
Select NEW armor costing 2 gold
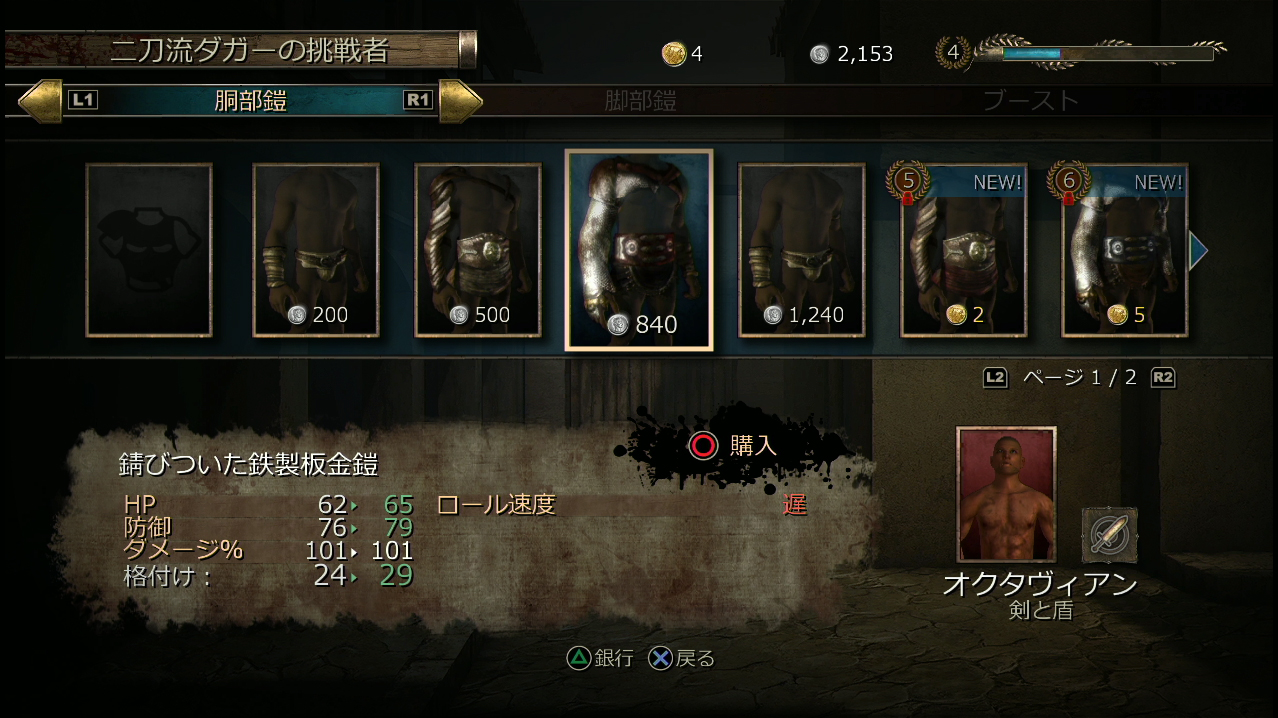pos(964,250)
